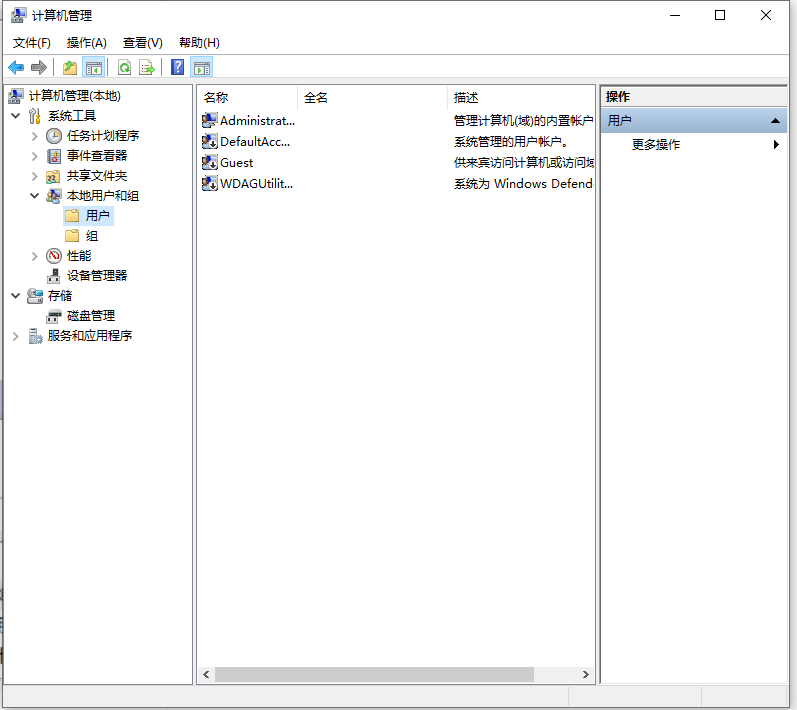Click the scrollbar left arrow
797x710 pixels.
coord(206,674)
